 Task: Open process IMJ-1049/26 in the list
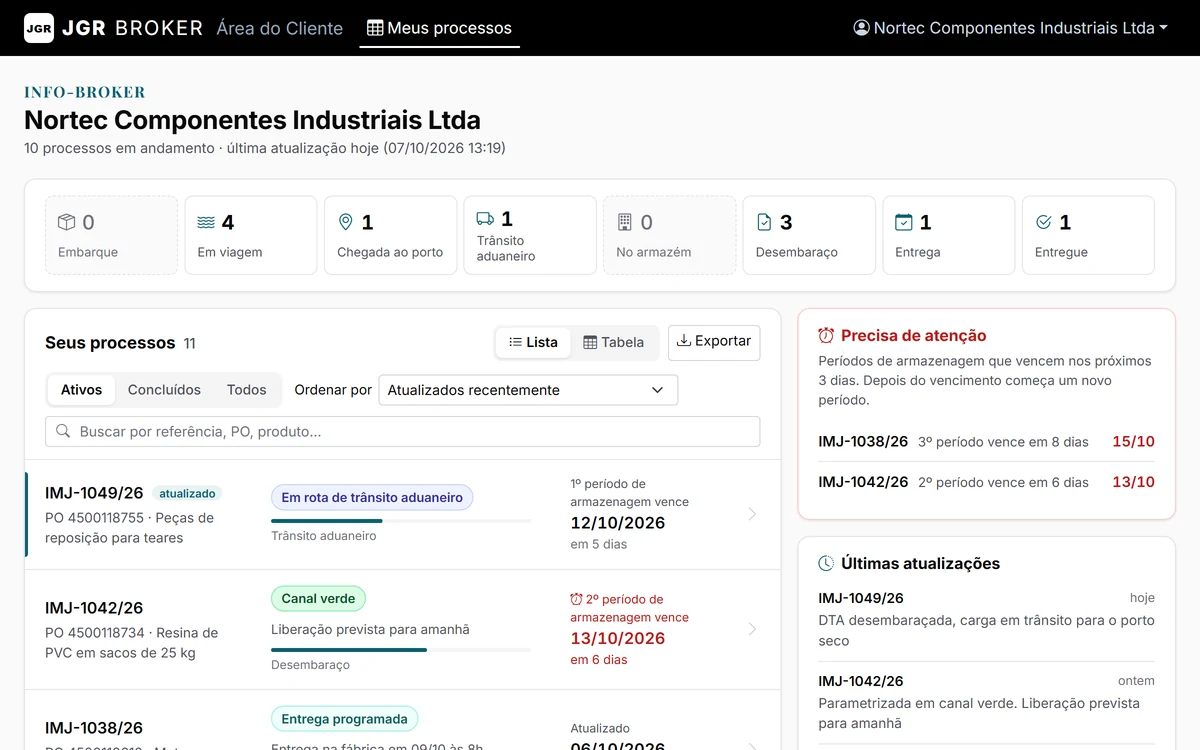[x=403, y=515]
